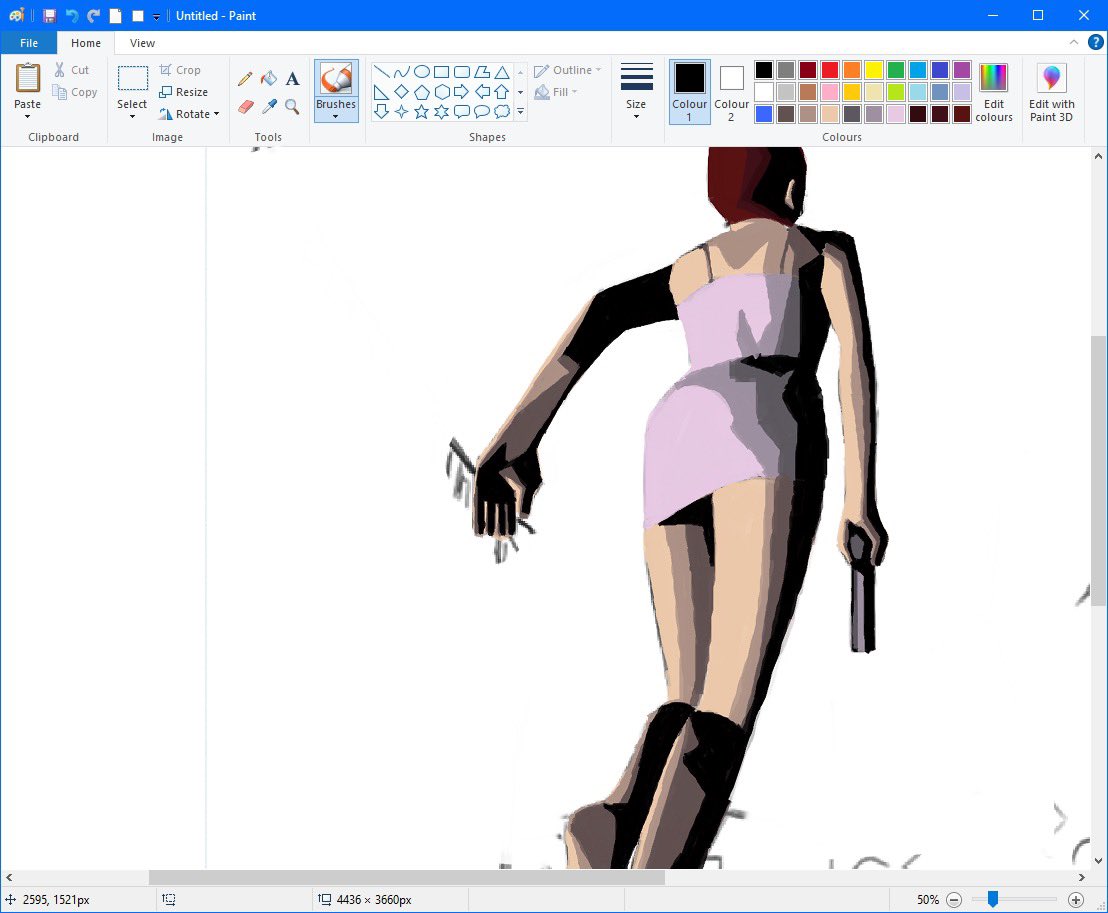Switch to the View tab
This screenshot has width=1108, height=913.
click(x=142, y=43)
